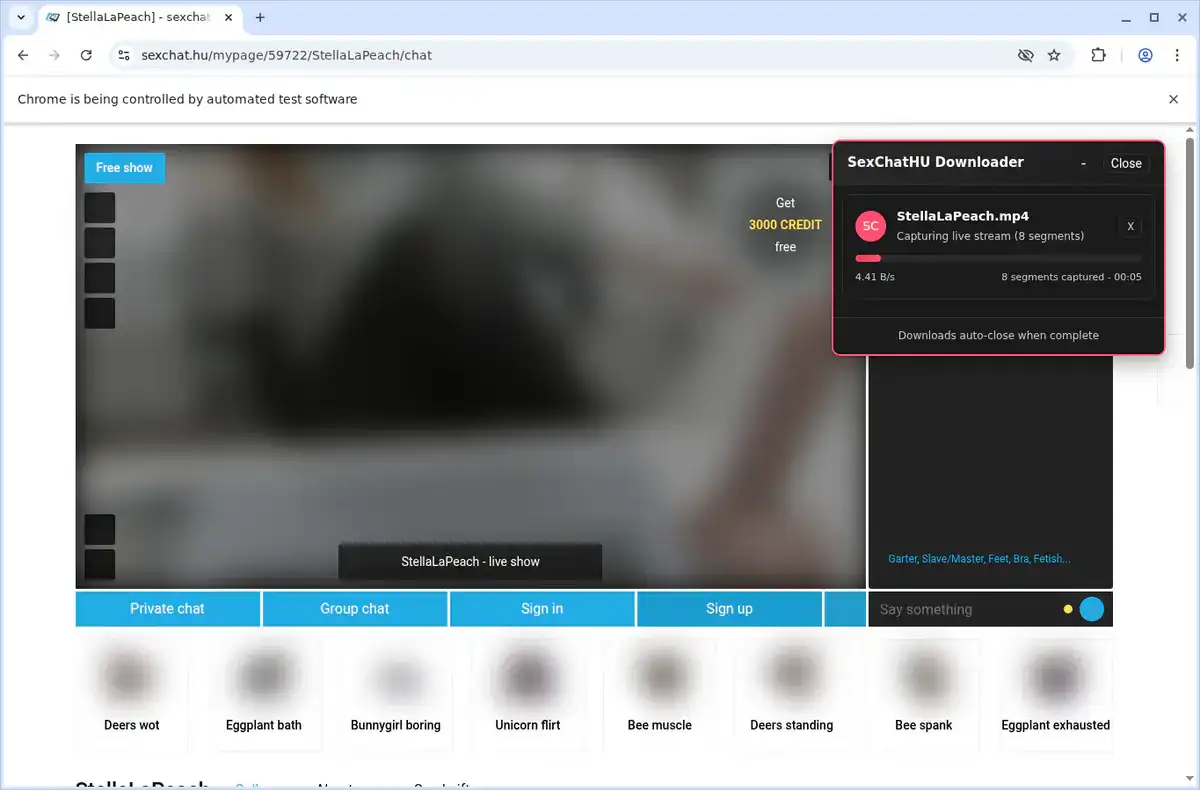
Task: Close the StellaLaPeach browser tab
Action: tap(228, 18)
